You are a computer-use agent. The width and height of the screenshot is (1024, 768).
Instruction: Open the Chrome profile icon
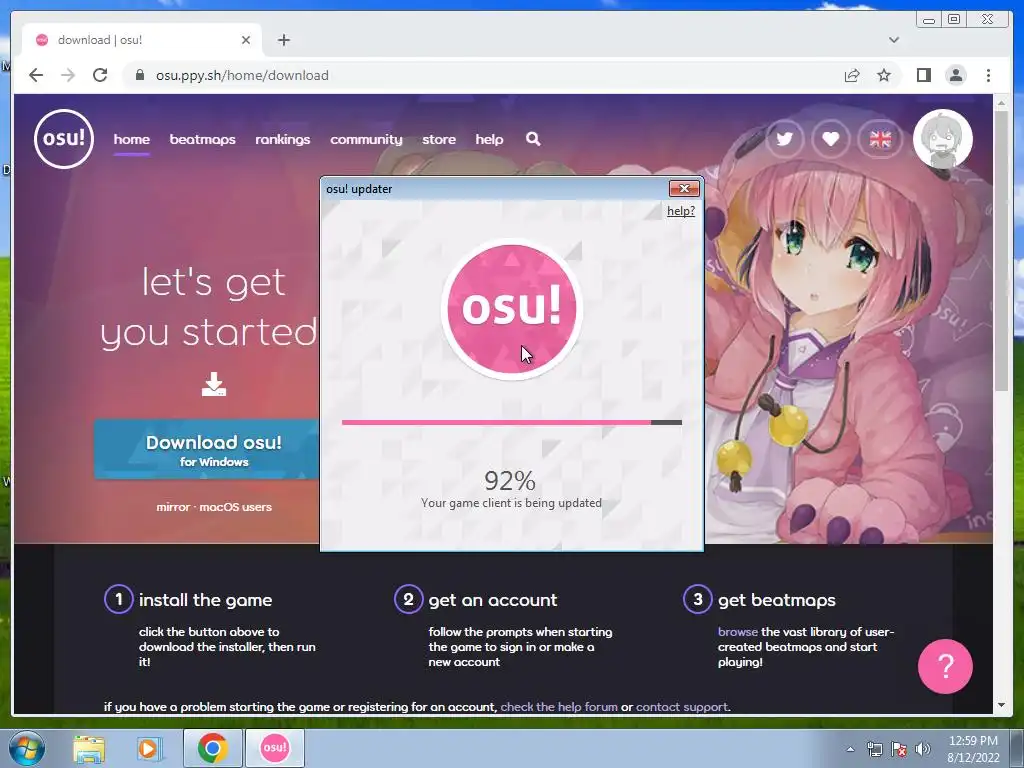[x=956, y=75]
